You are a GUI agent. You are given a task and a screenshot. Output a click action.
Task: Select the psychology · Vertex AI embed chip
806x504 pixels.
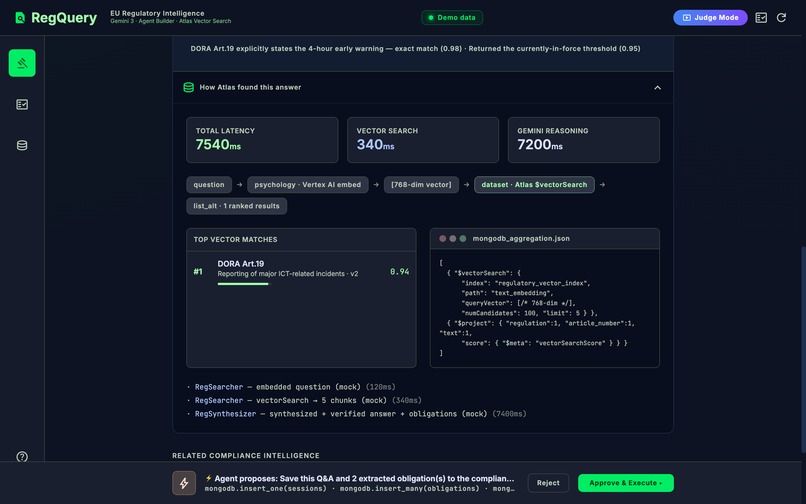click(x=307, y=185)
